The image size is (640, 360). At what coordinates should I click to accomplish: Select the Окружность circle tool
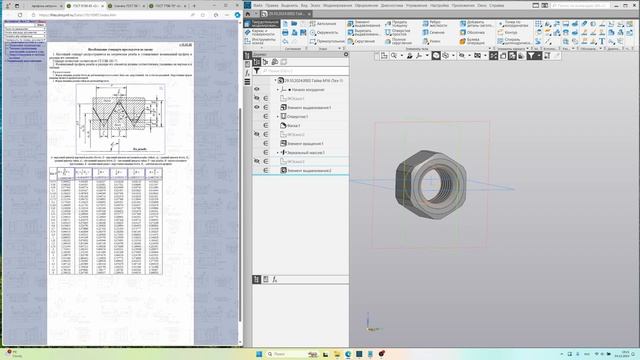[x=324, y=32]
